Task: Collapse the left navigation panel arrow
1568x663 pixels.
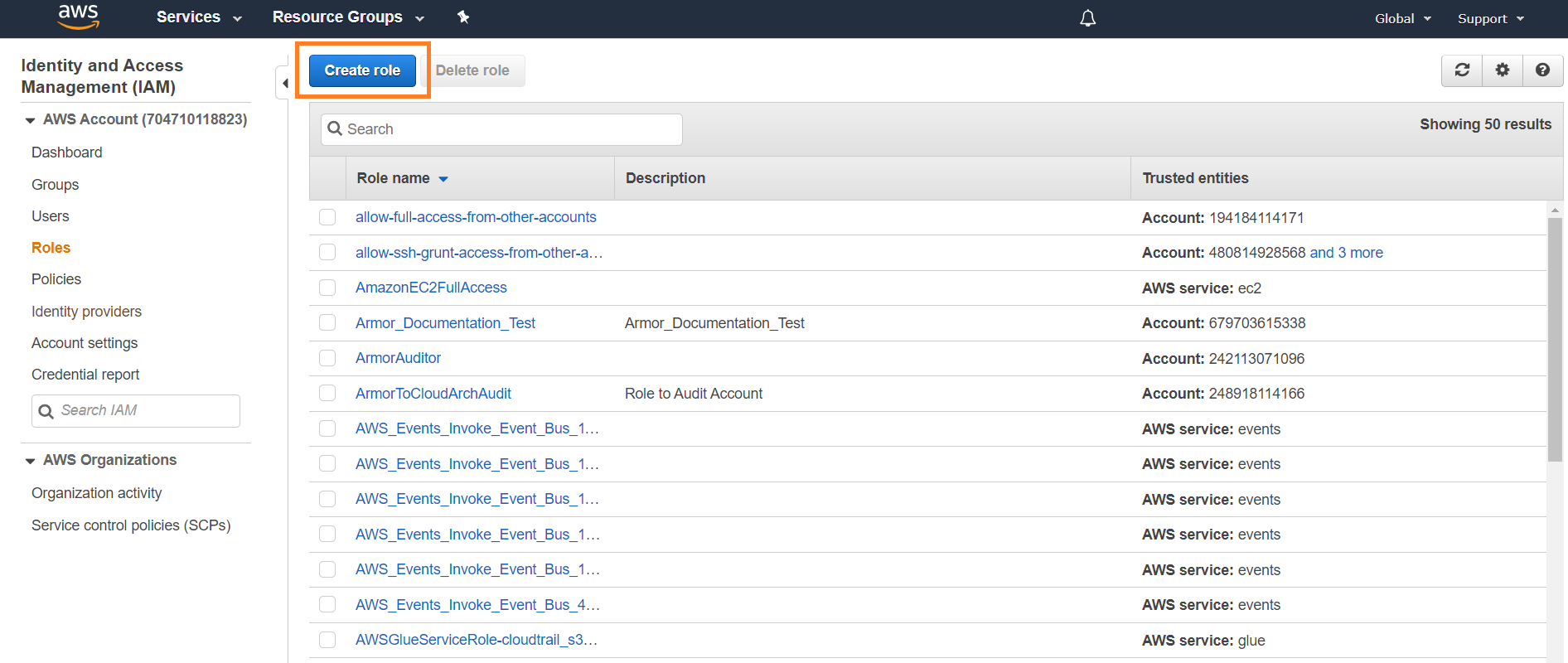Action: pos(284,83)
